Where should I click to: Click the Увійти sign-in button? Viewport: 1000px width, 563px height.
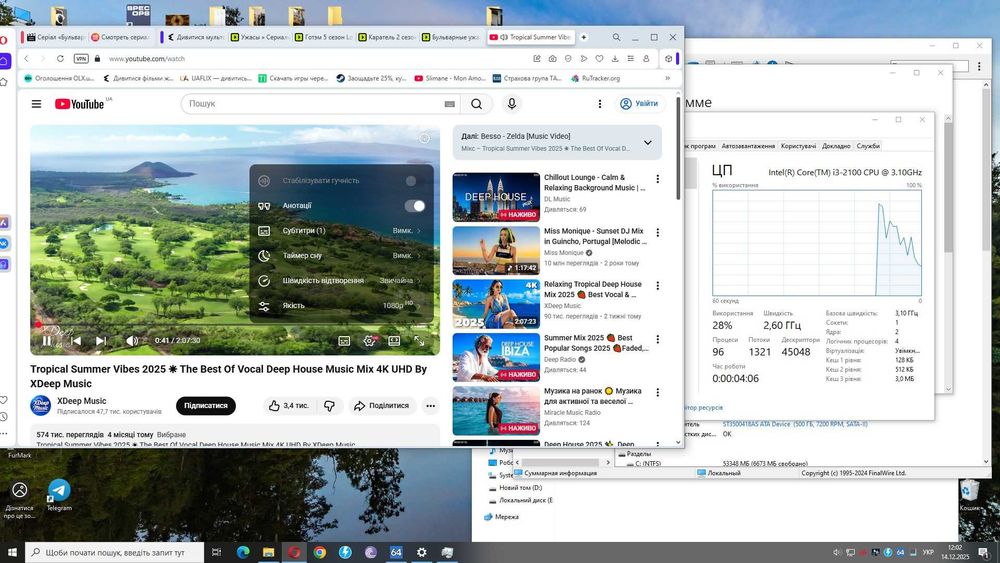639,103
